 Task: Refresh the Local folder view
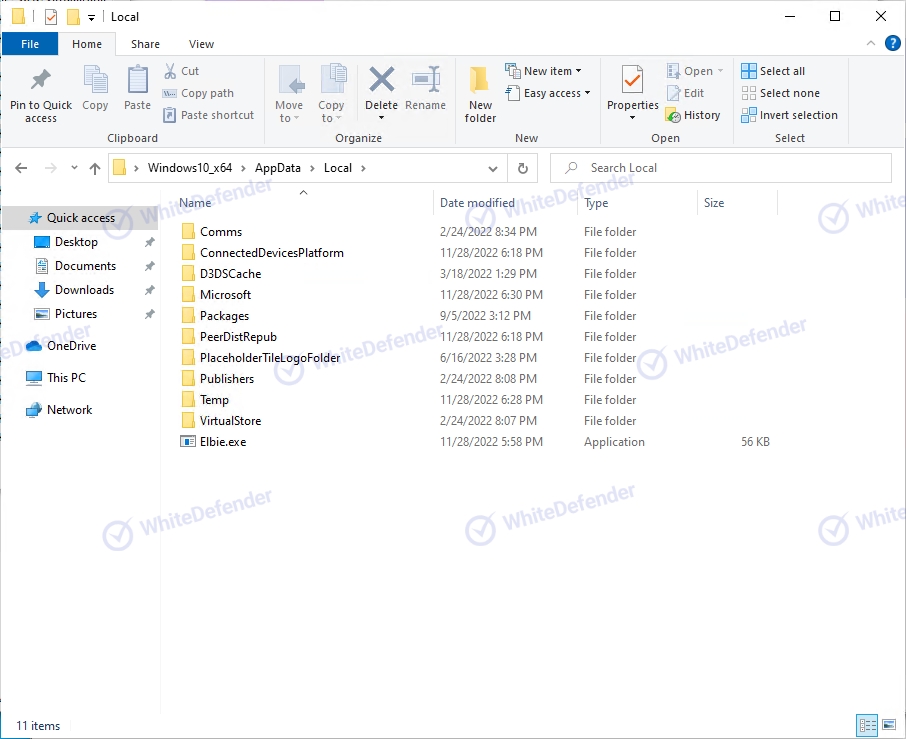click(x=522, y=168)
